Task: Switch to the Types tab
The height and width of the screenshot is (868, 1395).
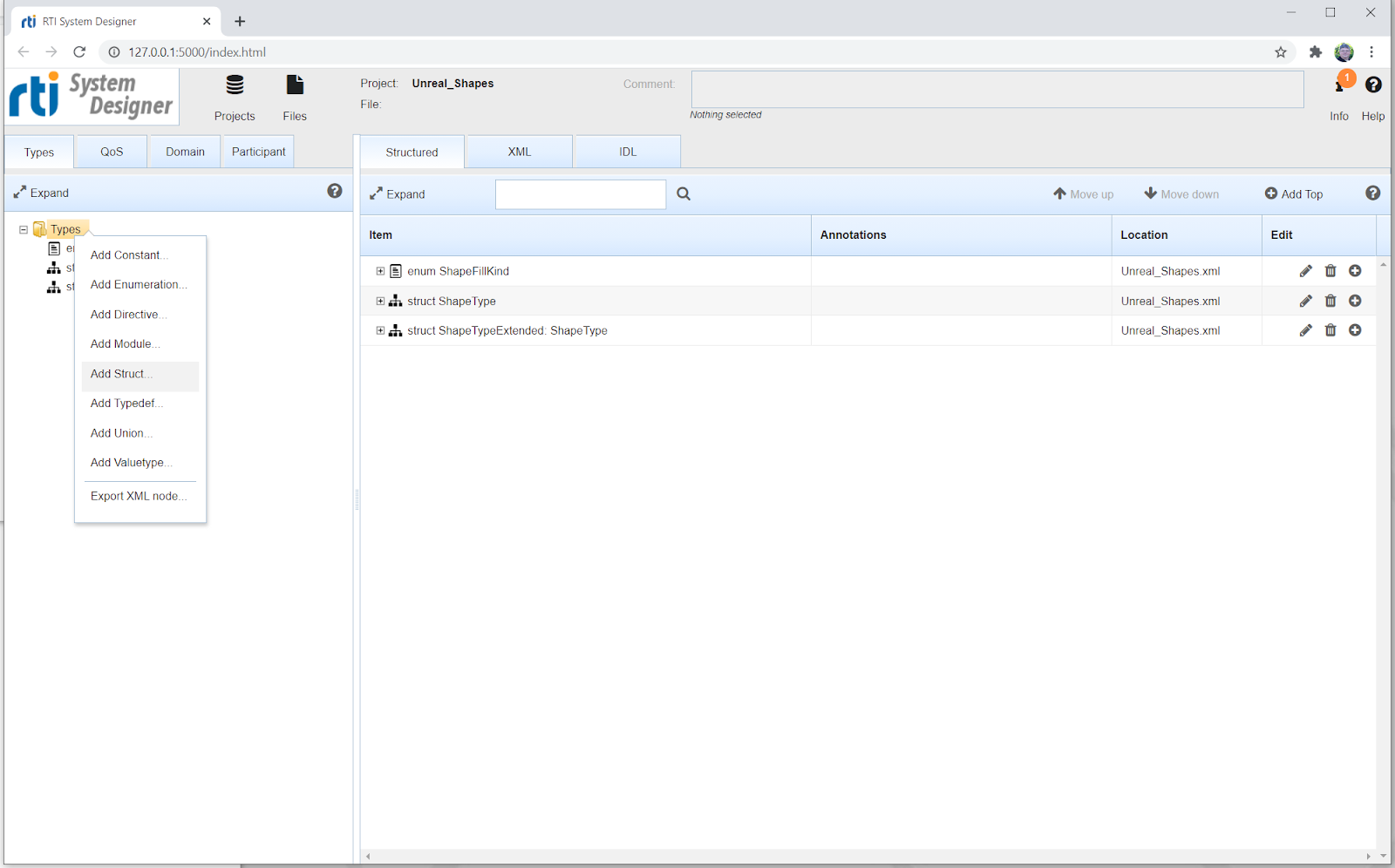Action: click(x=39, y=153)
